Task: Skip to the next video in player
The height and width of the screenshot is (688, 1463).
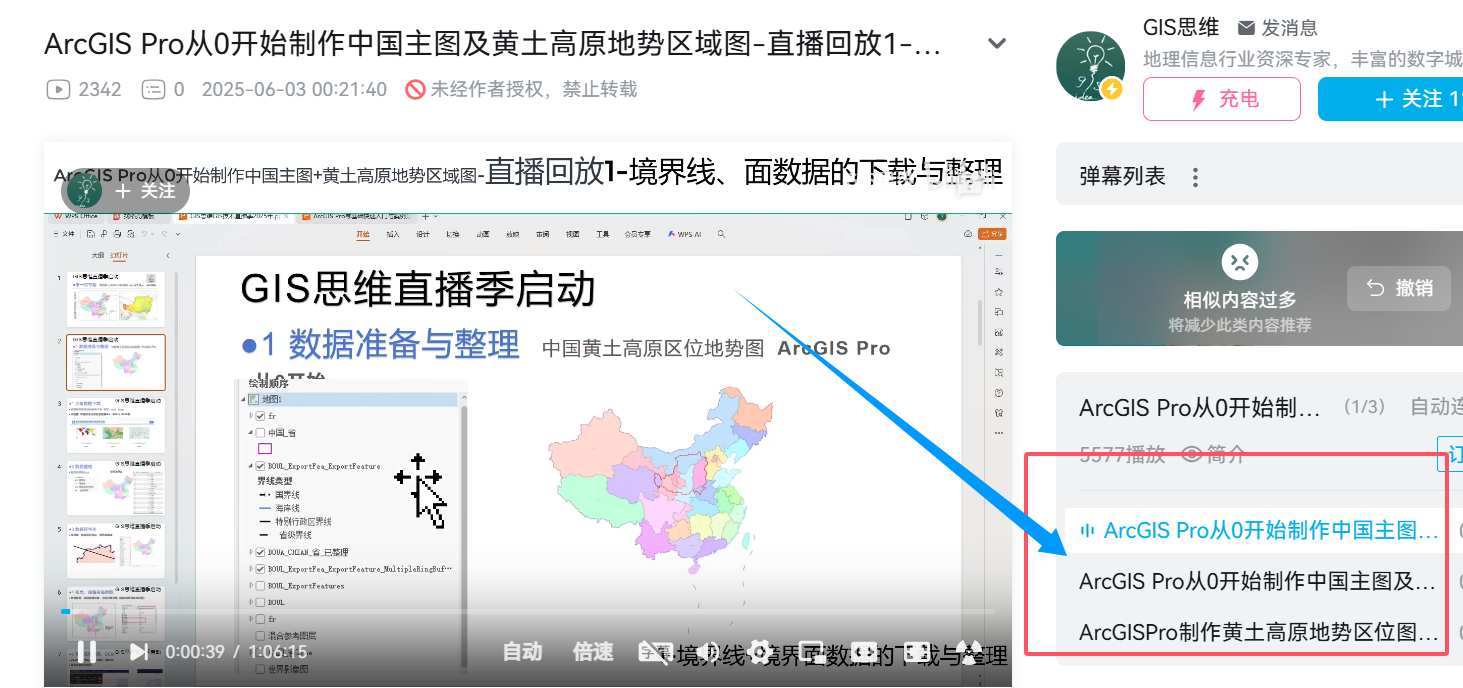Action: click(x=139, y=652)
